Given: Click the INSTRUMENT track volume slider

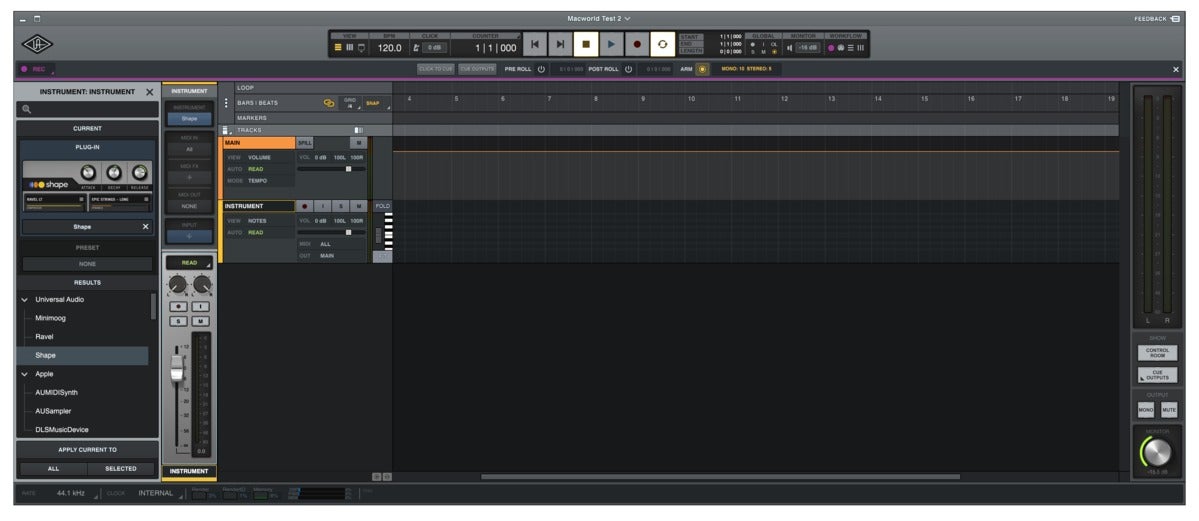Looking at the screenshot, I should 332,232.
